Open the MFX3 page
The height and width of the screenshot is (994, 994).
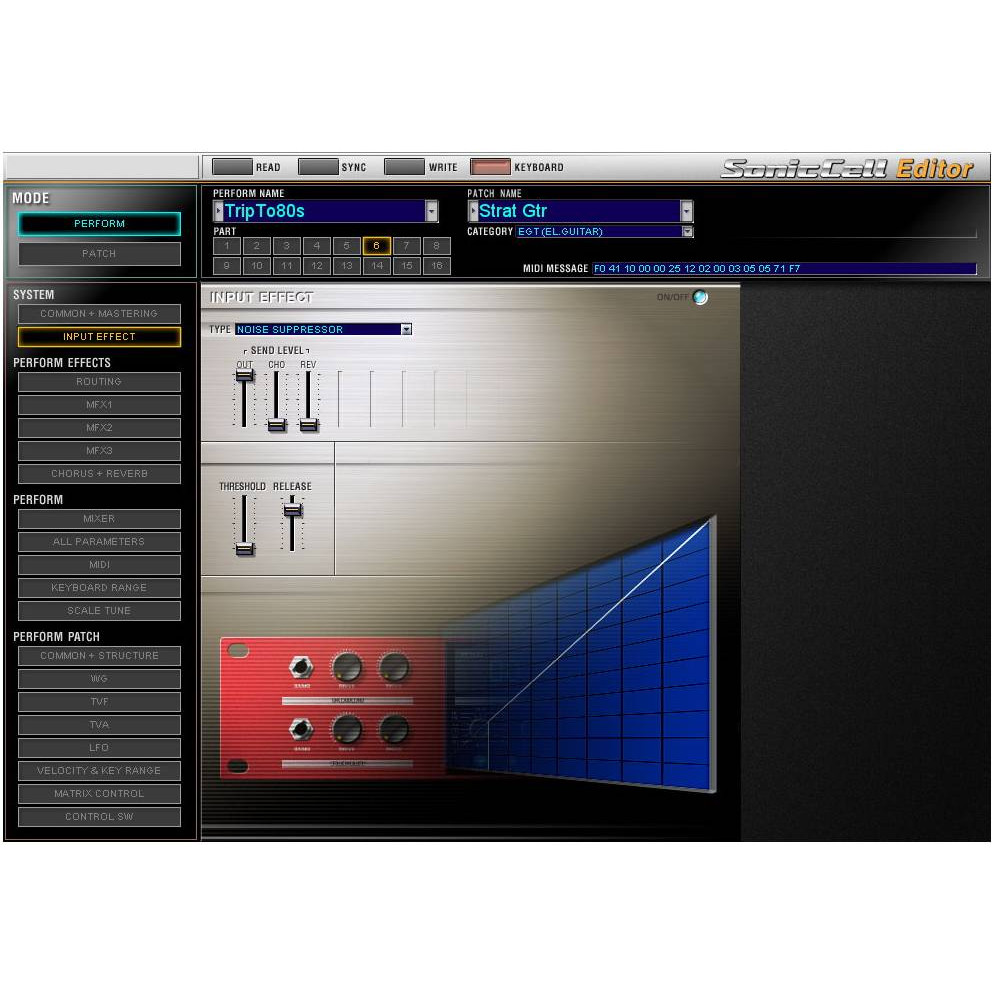(x=100, y=451)
